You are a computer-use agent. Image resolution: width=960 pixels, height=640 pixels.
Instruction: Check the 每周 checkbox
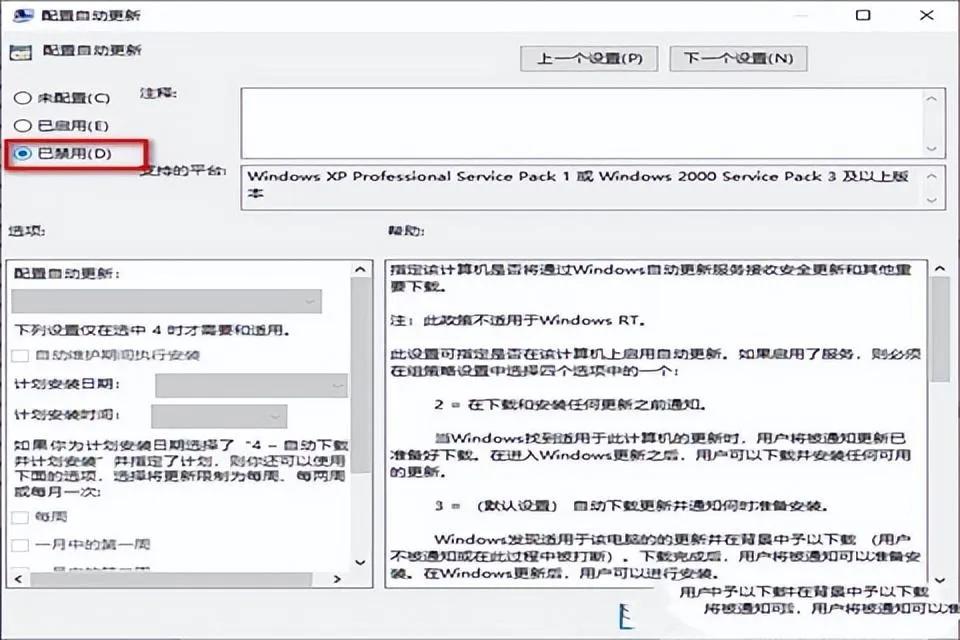tap(20, 518)
